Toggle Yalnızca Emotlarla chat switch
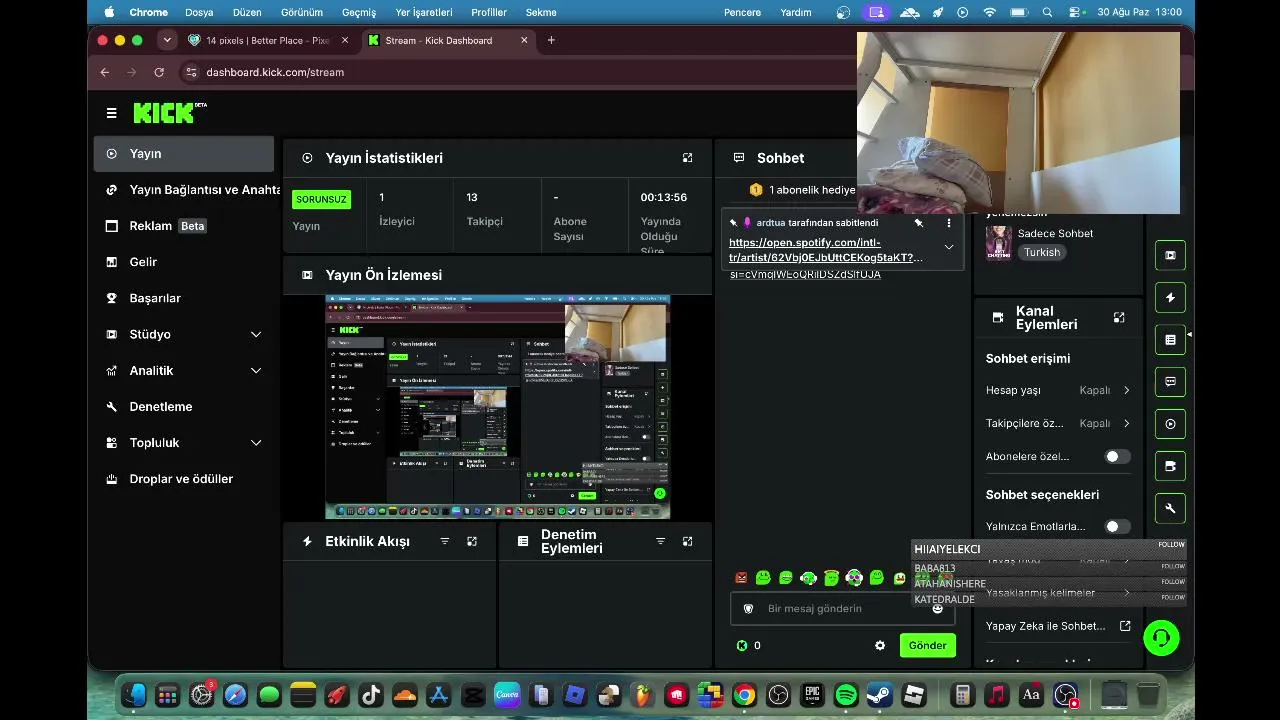Viewport: 1280px width, 720px height. tap(1117, 526)
